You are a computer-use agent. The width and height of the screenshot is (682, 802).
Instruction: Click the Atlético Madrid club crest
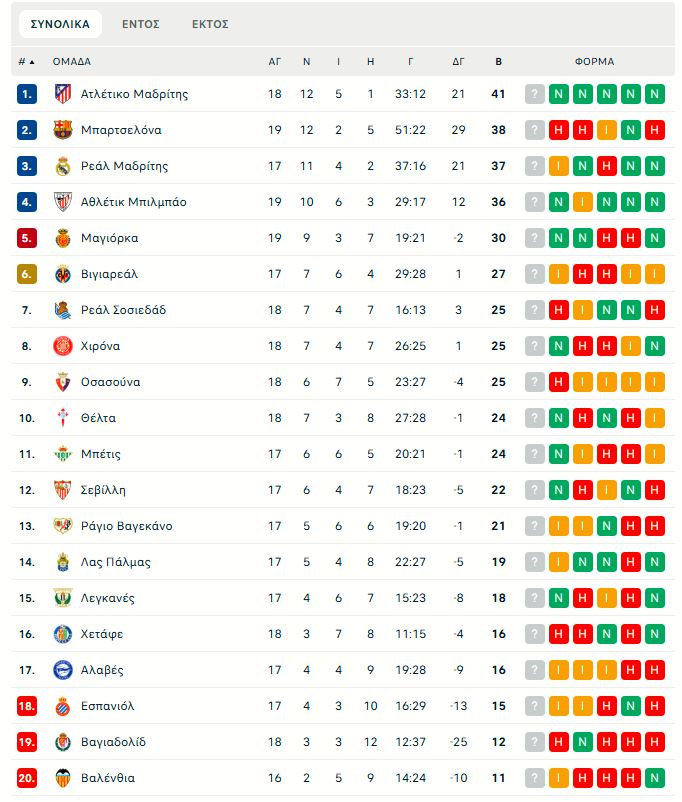[x=63, y=94]
